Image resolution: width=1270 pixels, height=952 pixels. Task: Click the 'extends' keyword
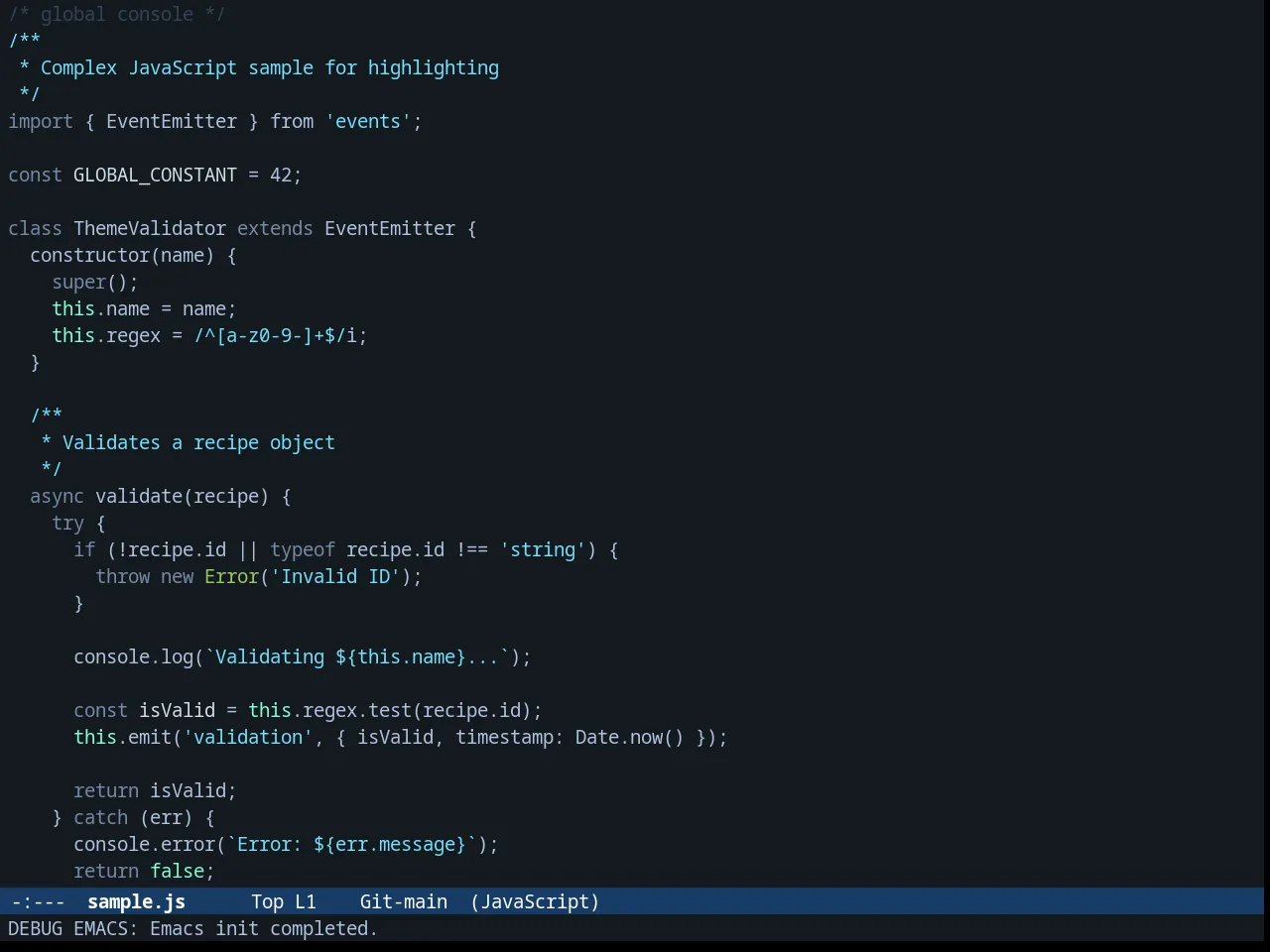pyautogui.click(x=275, y=228)
